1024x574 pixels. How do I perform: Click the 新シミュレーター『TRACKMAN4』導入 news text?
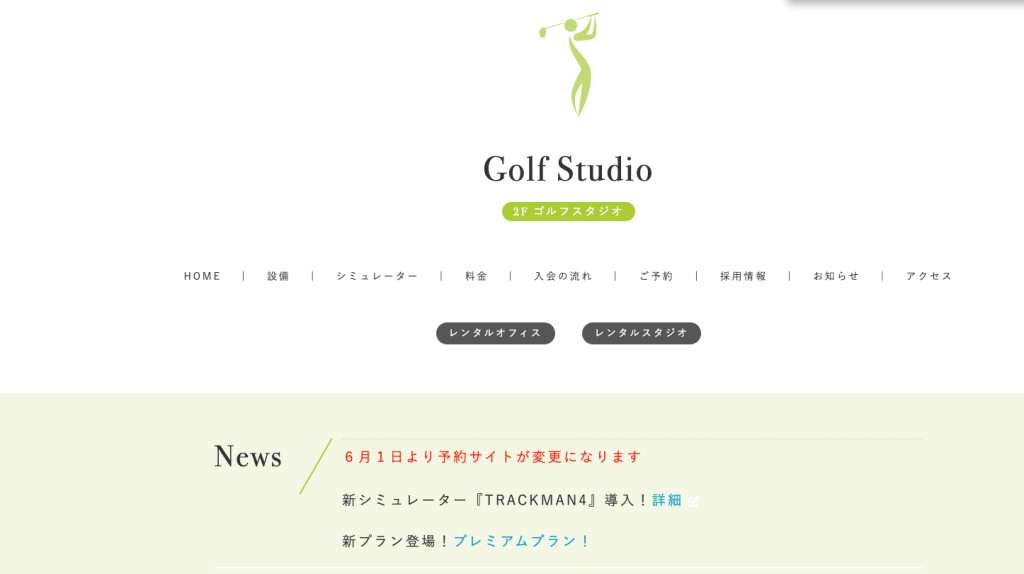(495, 500)
